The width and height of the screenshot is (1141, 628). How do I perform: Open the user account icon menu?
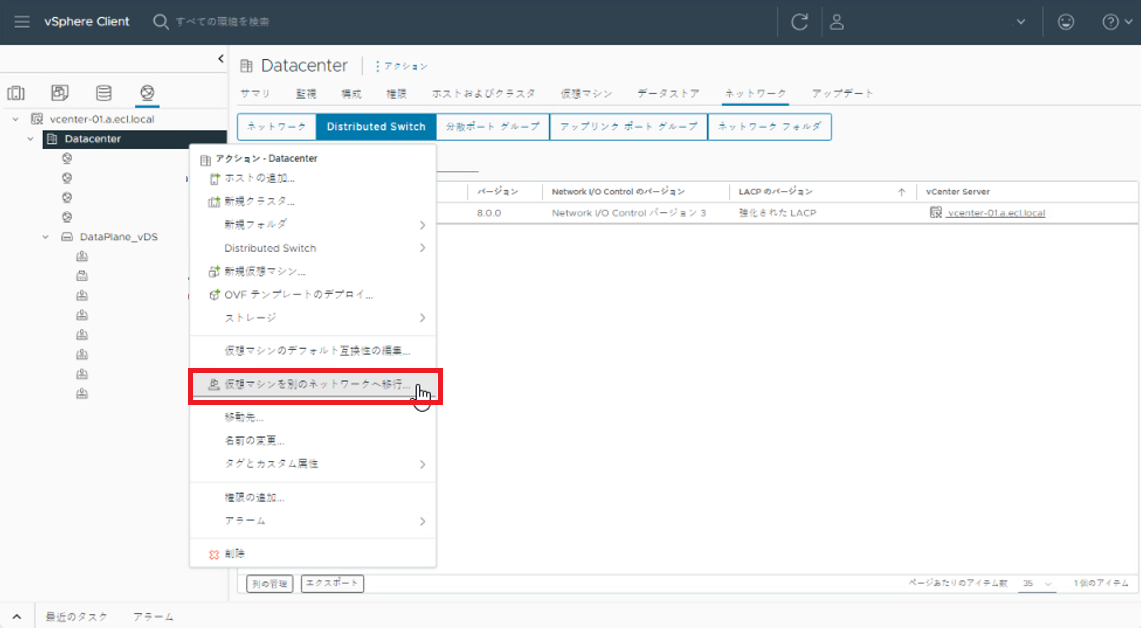[x=838, y=22]
